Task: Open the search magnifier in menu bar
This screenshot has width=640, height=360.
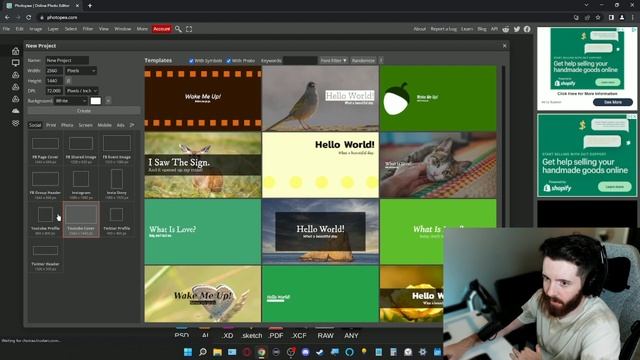Action: pyautogui.click(x=178, y=29)
